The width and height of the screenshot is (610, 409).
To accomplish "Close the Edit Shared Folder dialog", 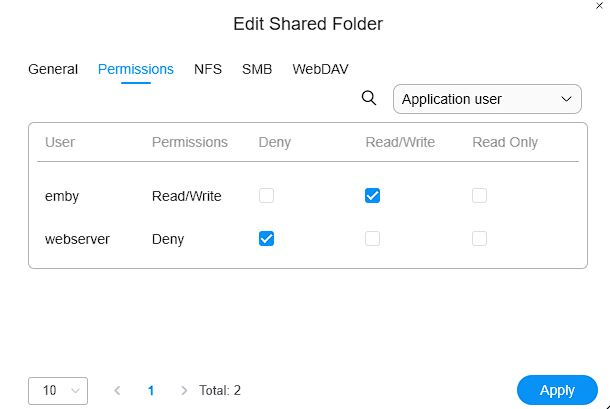I will tap(599, 6).
